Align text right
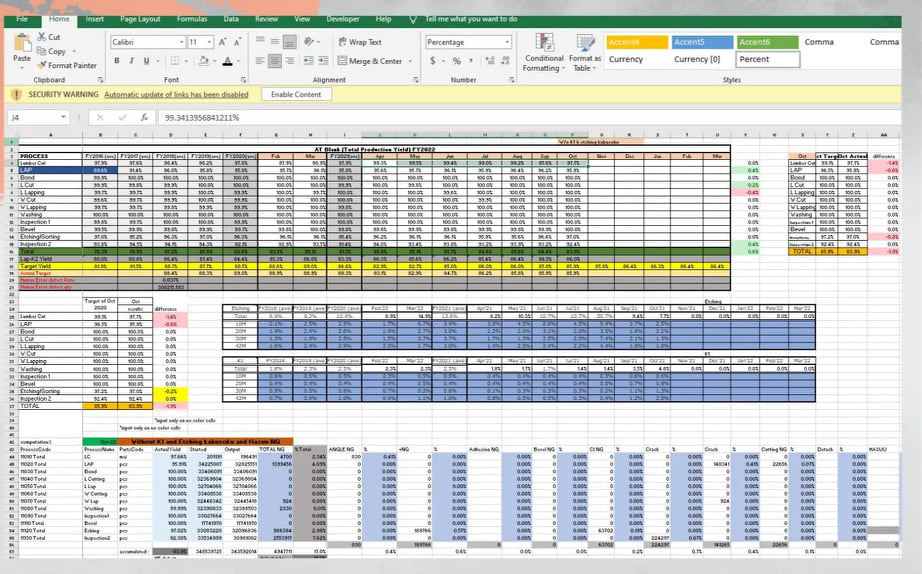 click(289, 61)
